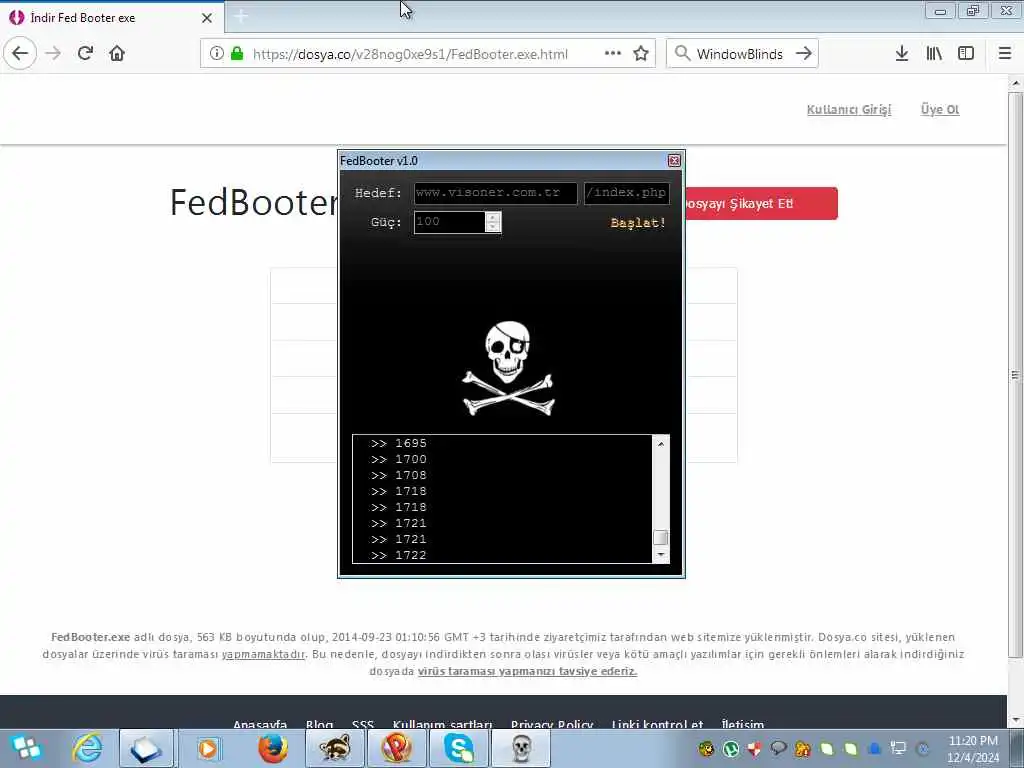Click the Güç value field showing 100
Viewport: 1024px width, 768px height.
450,222
